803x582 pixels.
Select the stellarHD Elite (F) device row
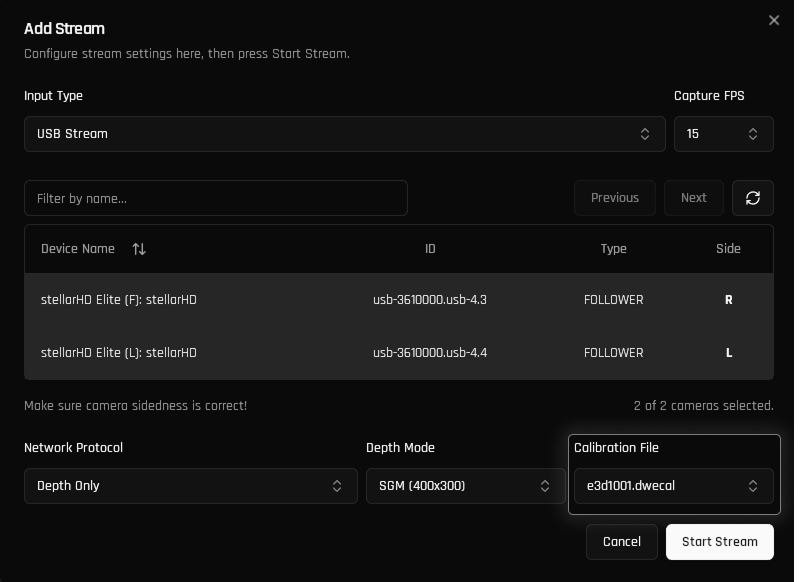click(x=398, y=300)
